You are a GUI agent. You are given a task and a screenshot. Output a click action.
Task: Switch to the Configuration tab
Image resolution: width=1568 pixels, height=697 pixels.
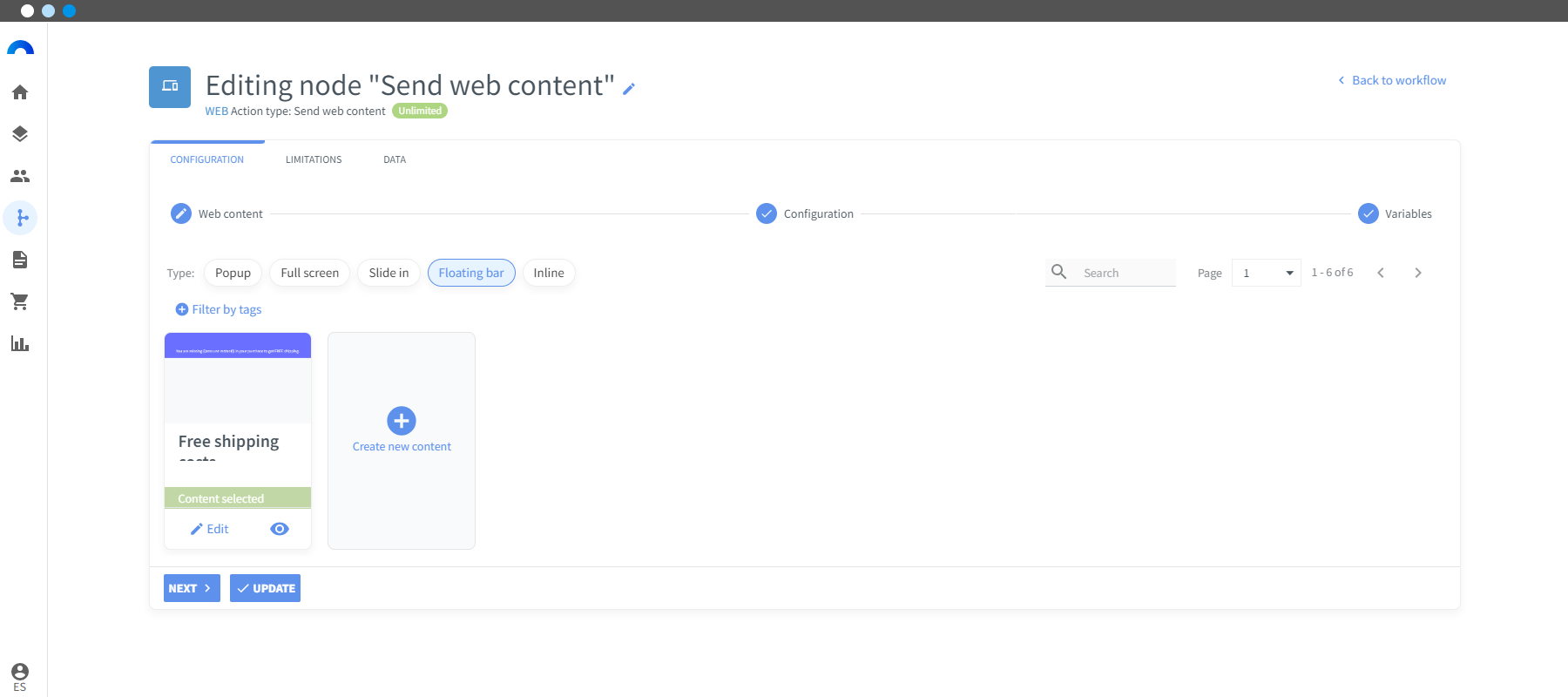click(x=207, y=159)
